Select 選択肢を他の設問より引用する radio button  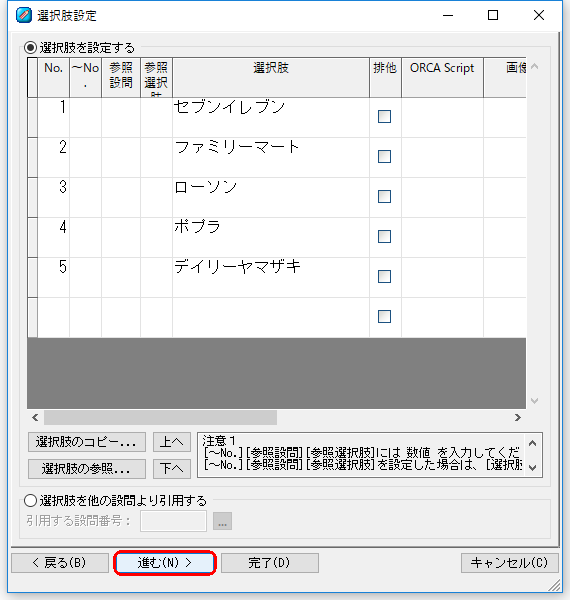click(x=30, y=501)
